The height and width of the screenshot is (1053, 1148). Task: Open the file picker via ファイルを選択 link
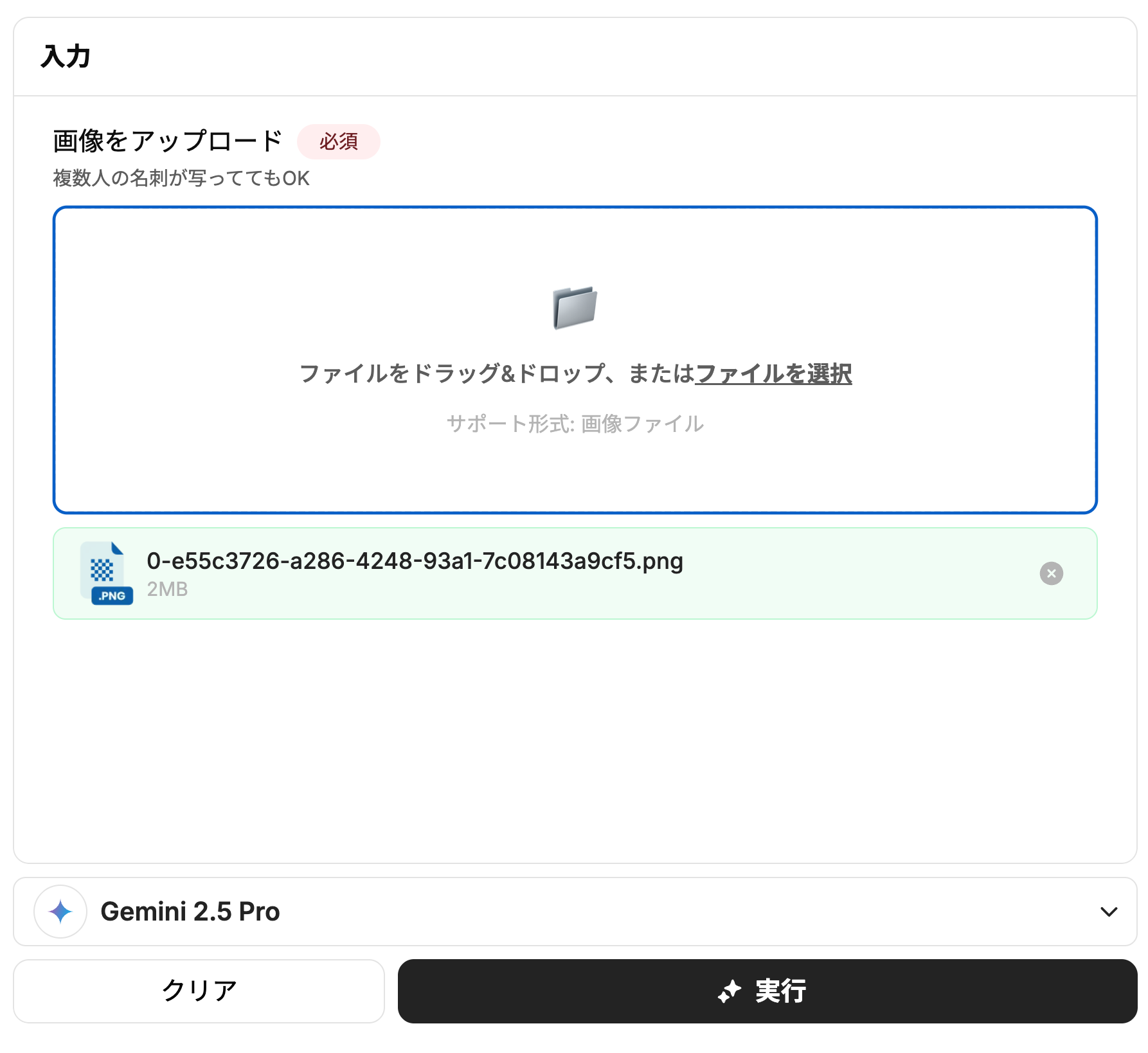[773, 373]
